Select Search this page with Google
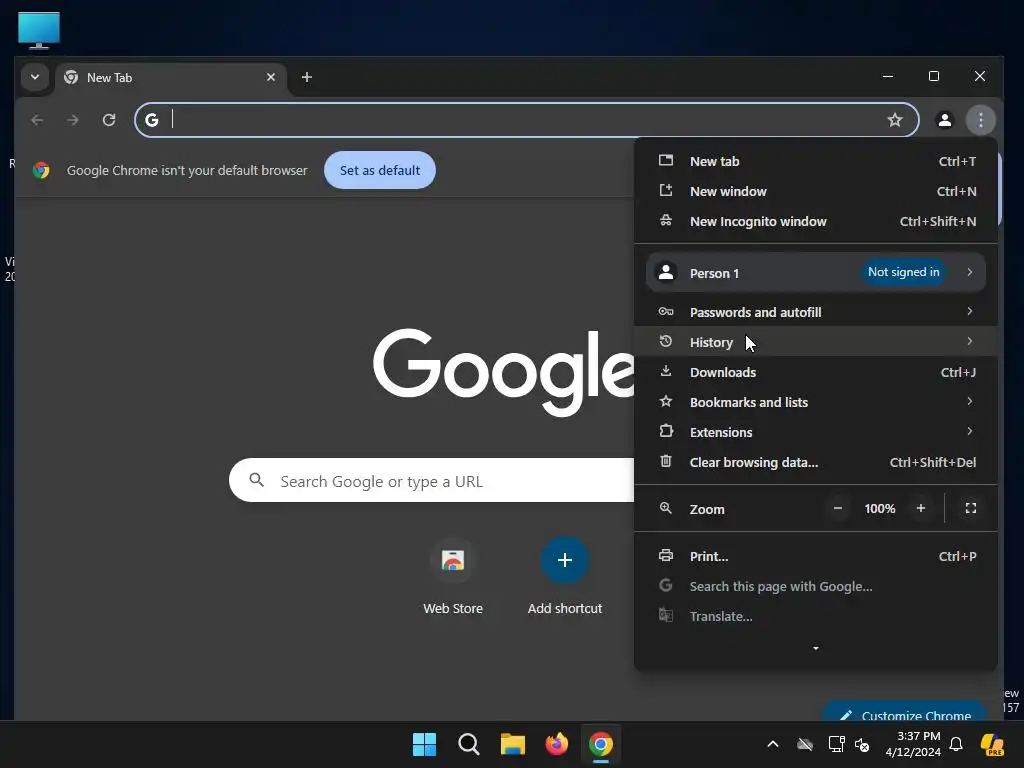 [x=816, y=586]
